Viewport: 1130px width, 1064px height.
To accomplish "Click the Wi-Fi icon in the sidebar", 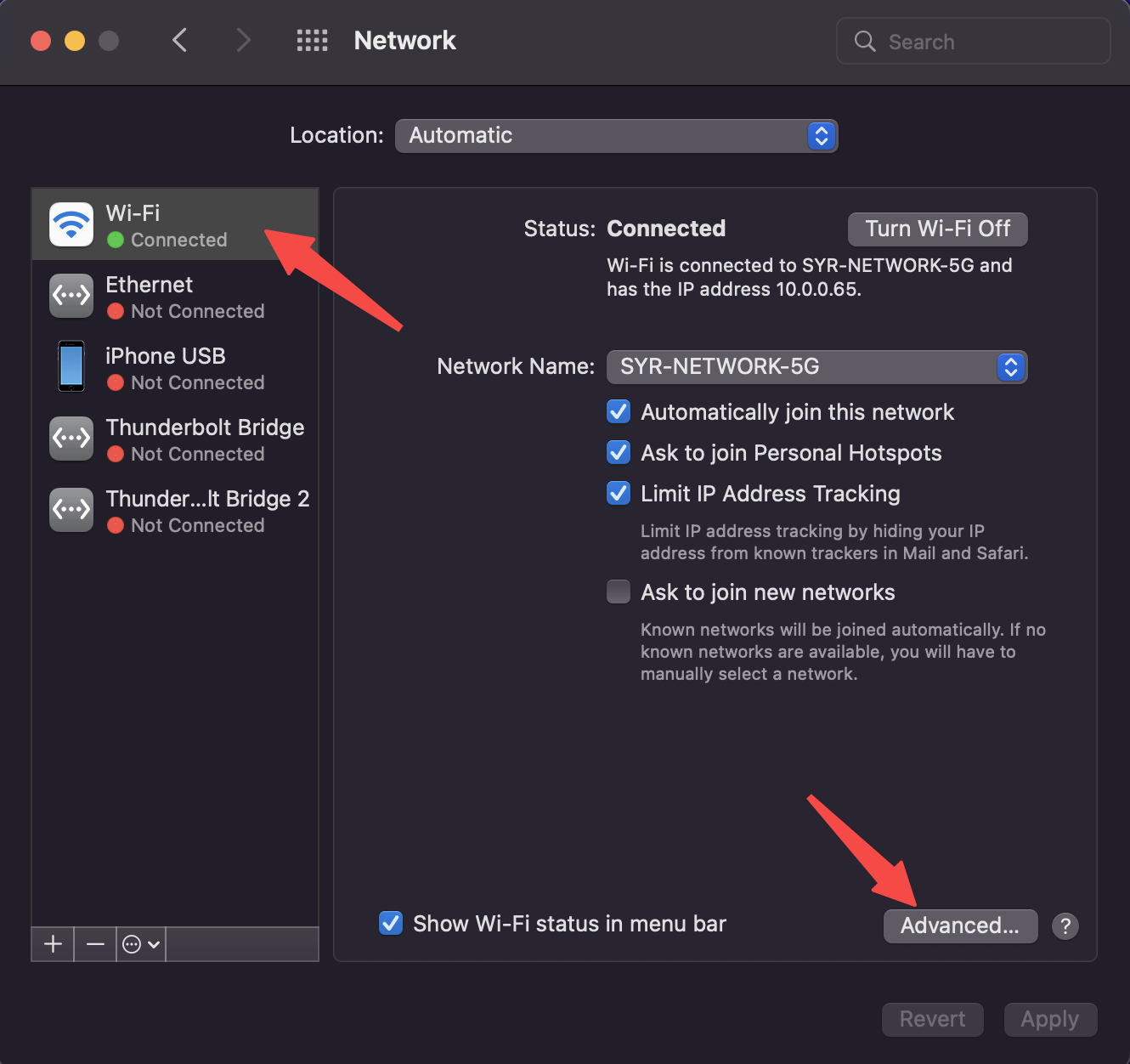I will point(71,224).
